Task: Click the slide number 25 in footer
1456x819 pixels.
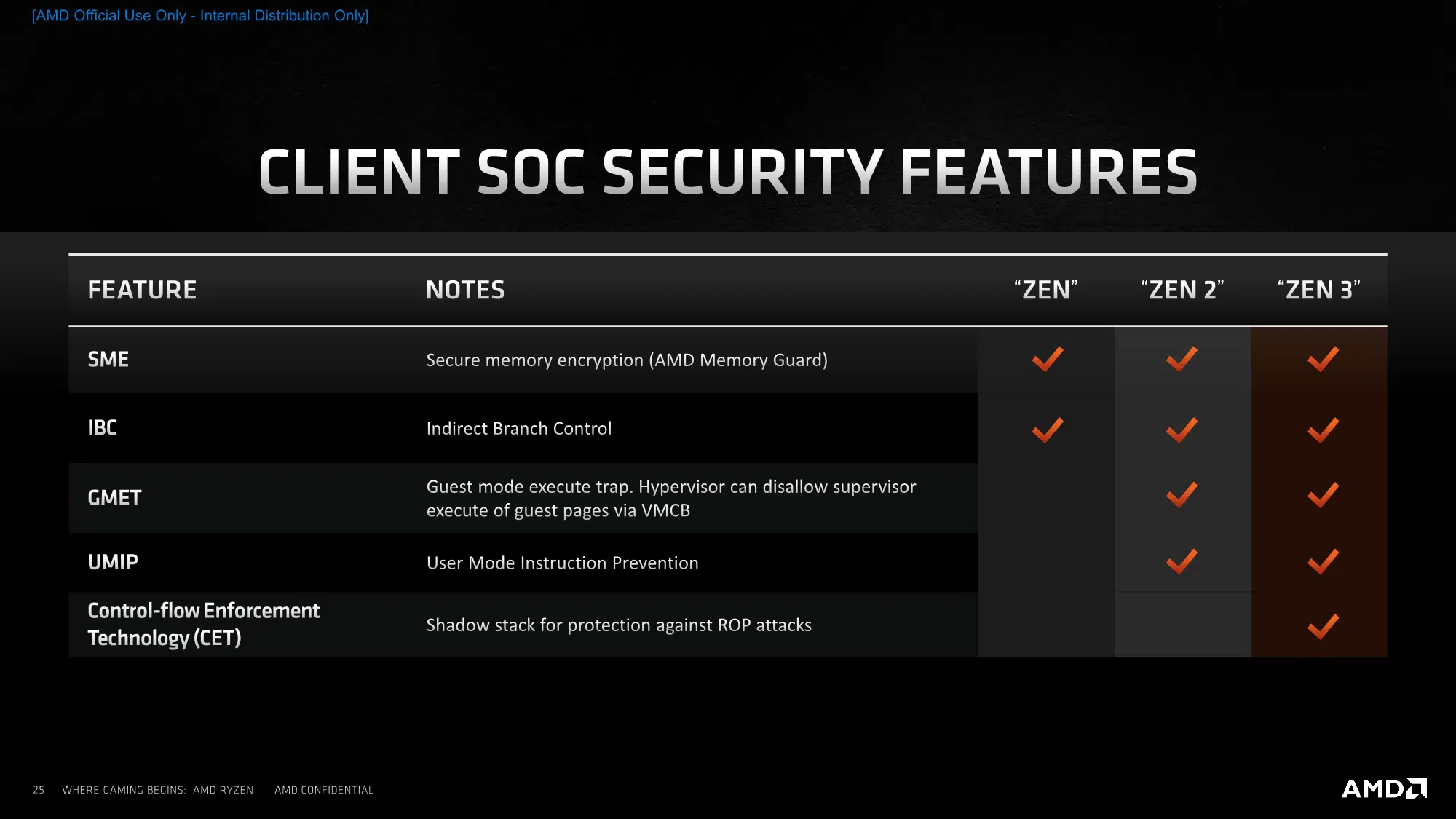Action: [39, 790]
